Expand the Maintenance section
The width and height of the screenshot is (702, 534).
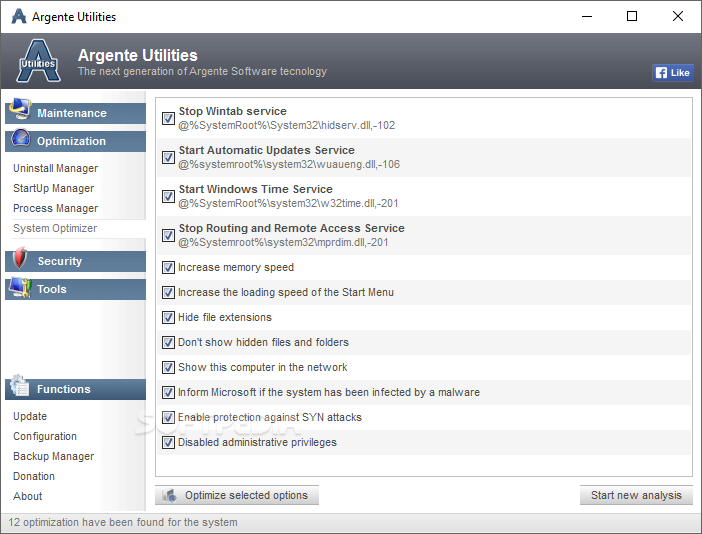(x=76, y=113)
